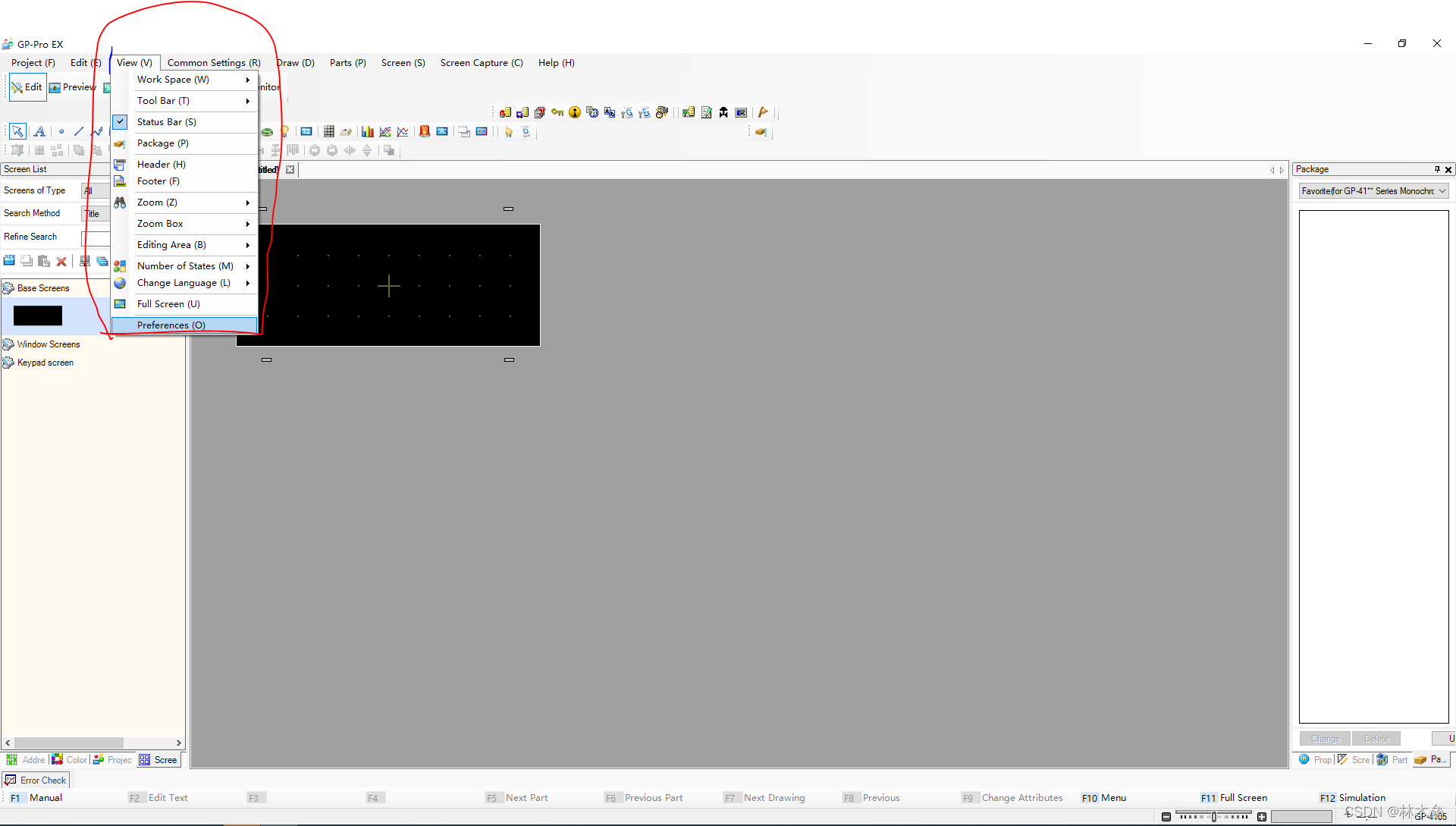Select the line drawing tool

tap(79, 131)
